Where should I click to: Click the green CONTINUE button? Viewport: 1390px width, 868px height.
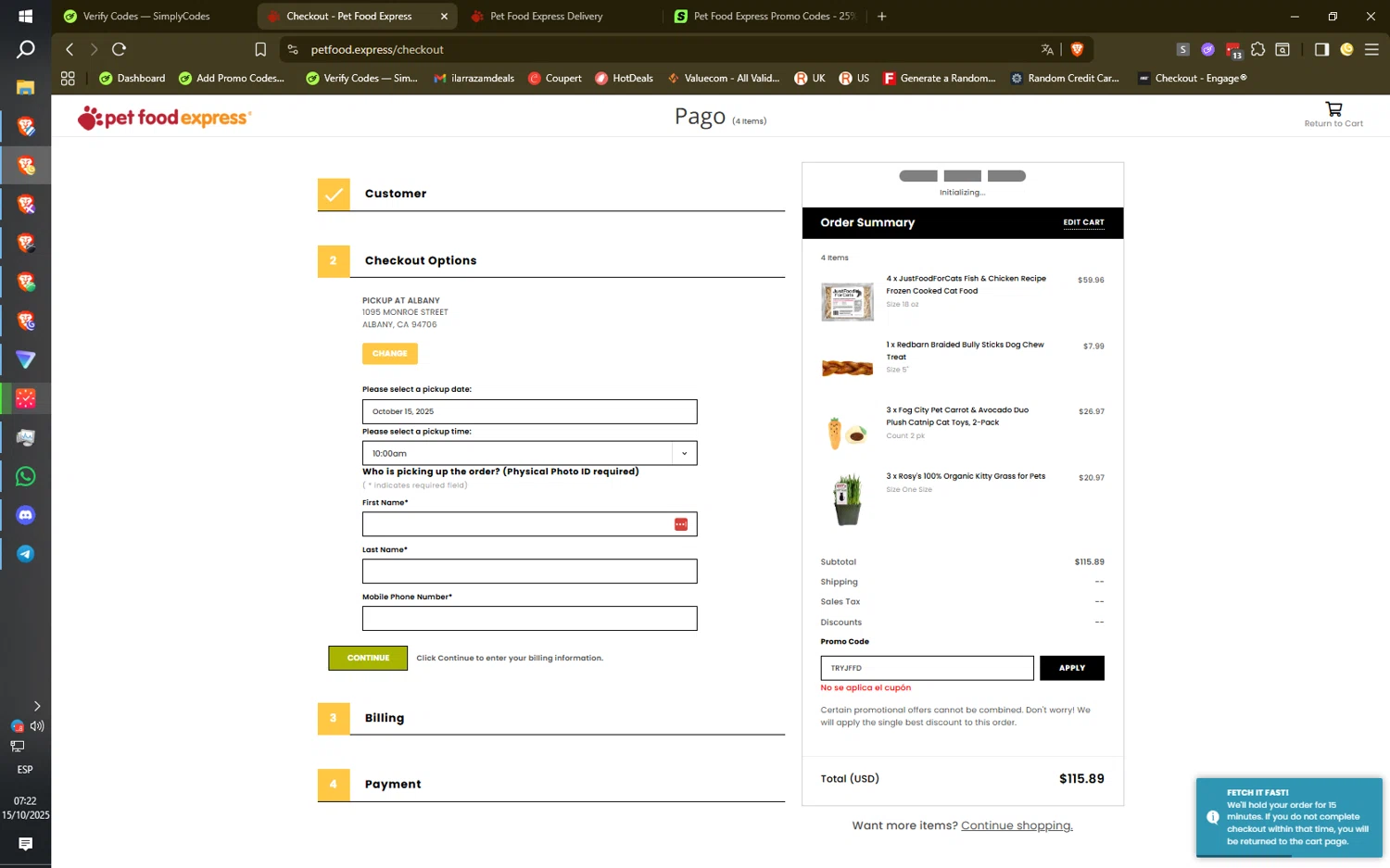pyautogui.click(x=368, y=658)
